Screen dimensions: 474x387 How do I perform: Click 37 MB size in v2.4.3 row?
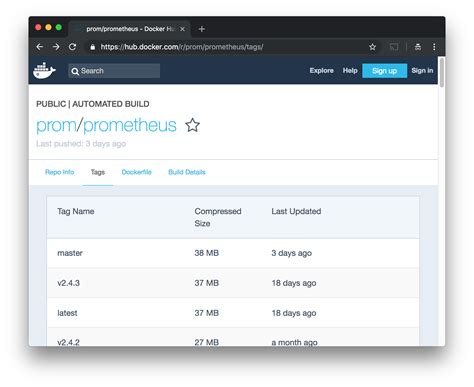[207, 283]
